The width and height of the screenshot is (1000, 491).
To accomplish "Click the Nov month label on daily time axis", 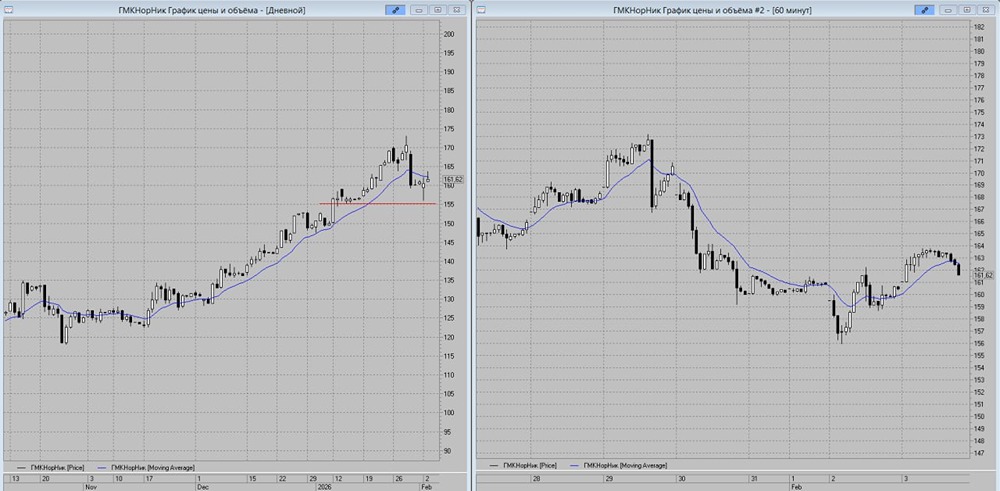I will pyautogui.click(x=90, y=485).
